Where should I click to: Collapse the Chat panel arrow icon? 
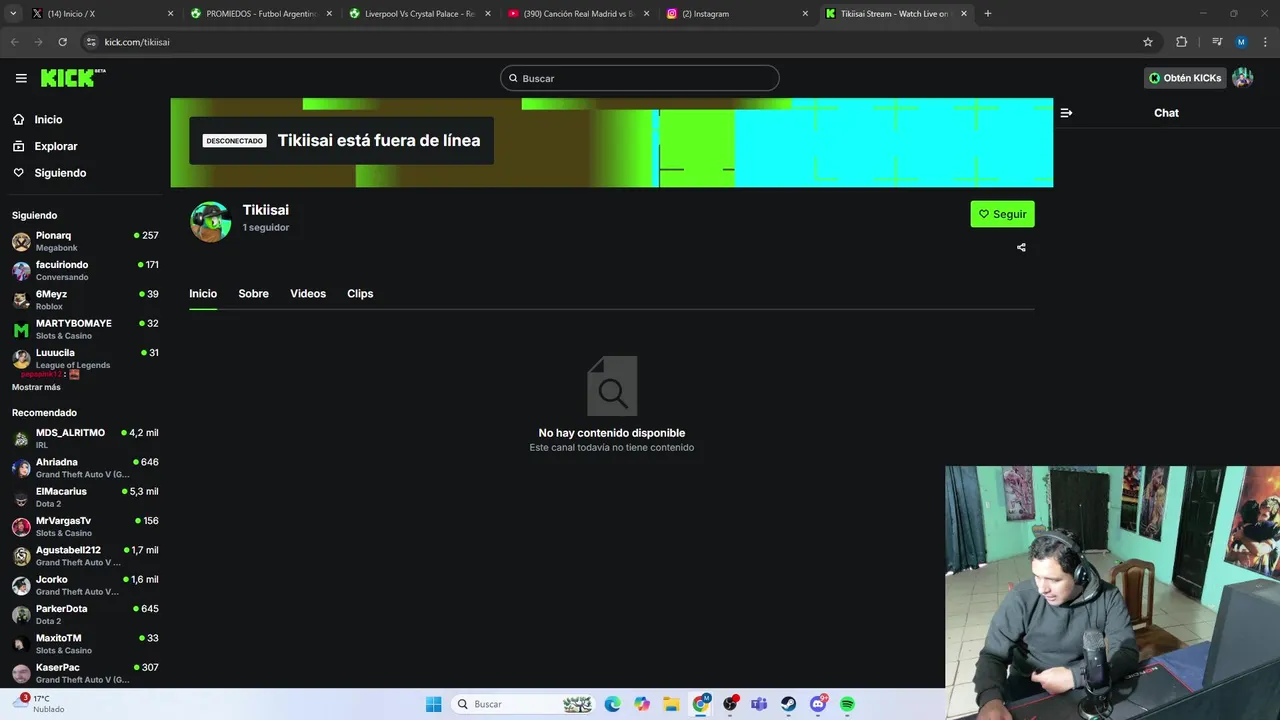pyautogui.click(x=1066, y=113)
